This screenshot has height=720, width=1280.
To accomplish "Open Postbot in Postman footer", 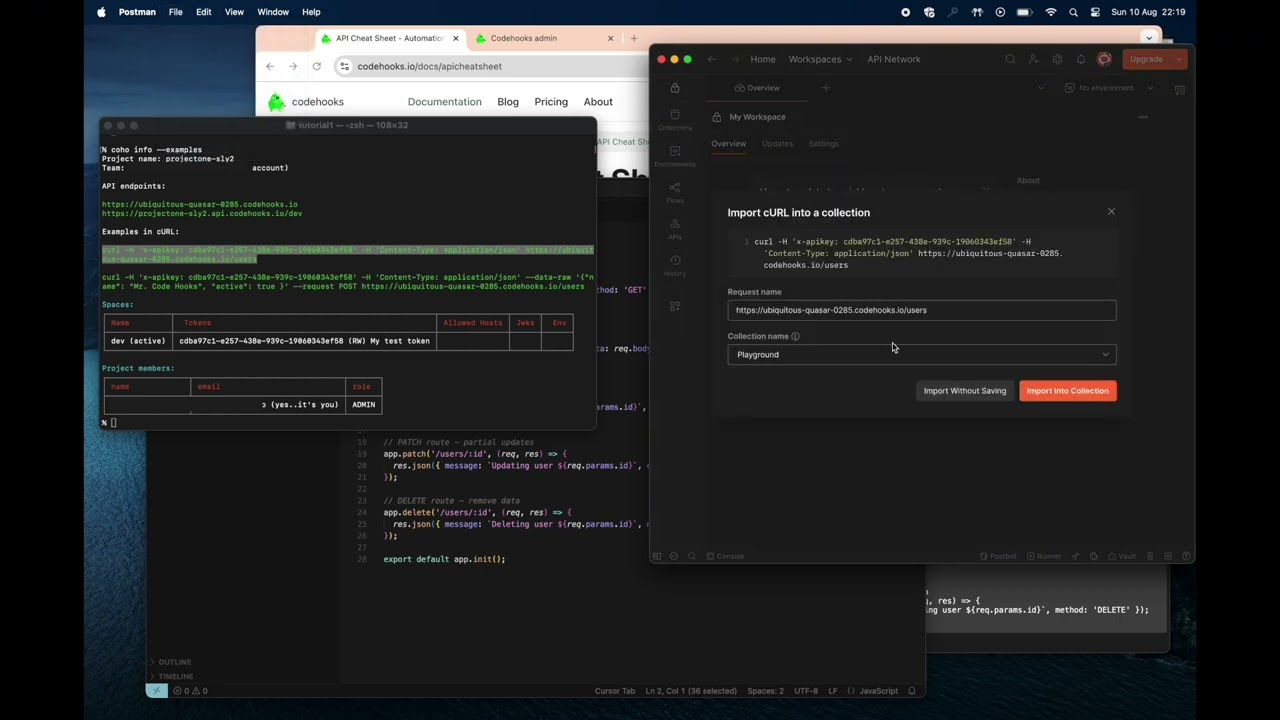I will pos(998,556).
